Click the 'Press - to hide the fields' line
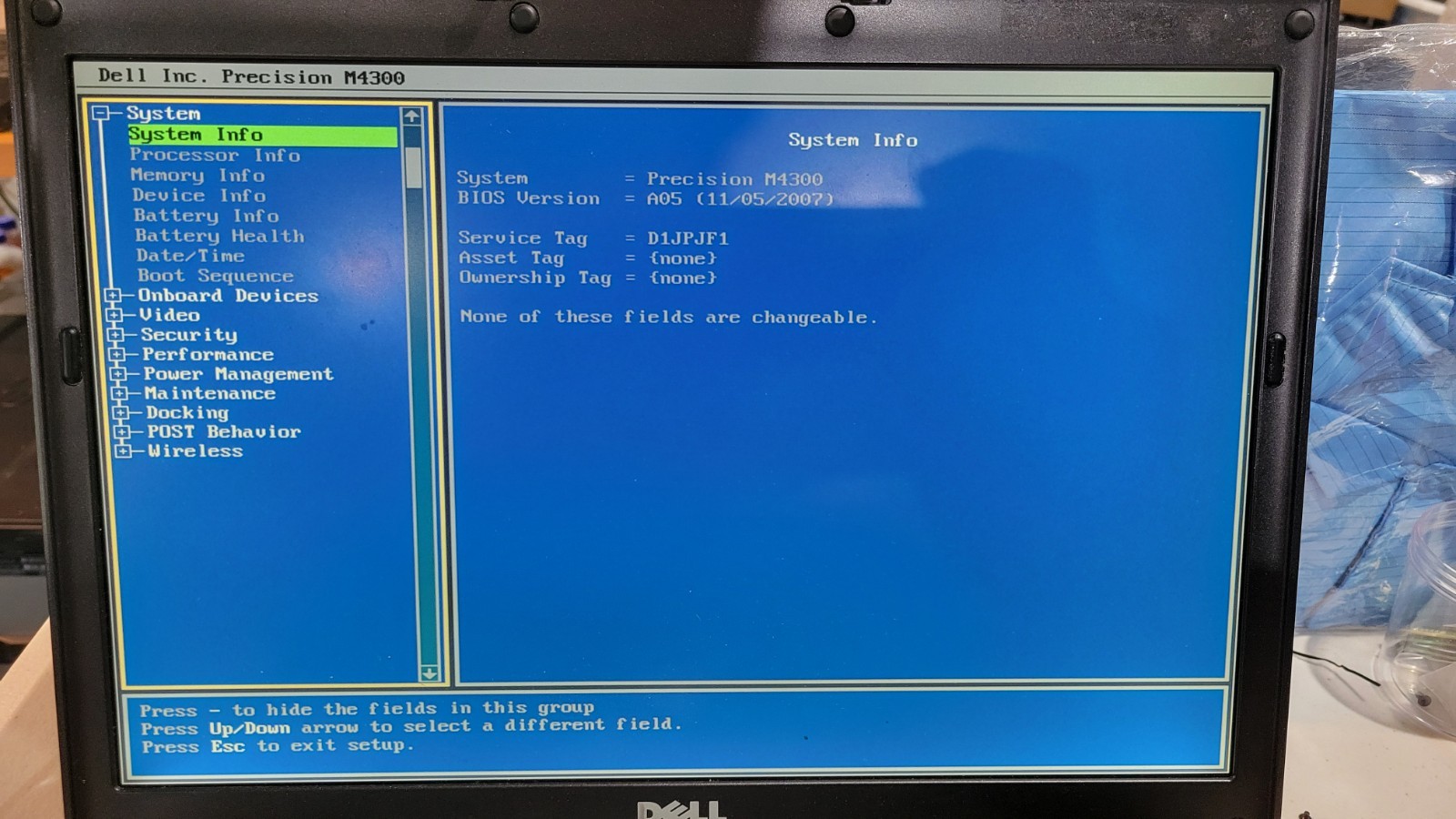 click(367, 708)
